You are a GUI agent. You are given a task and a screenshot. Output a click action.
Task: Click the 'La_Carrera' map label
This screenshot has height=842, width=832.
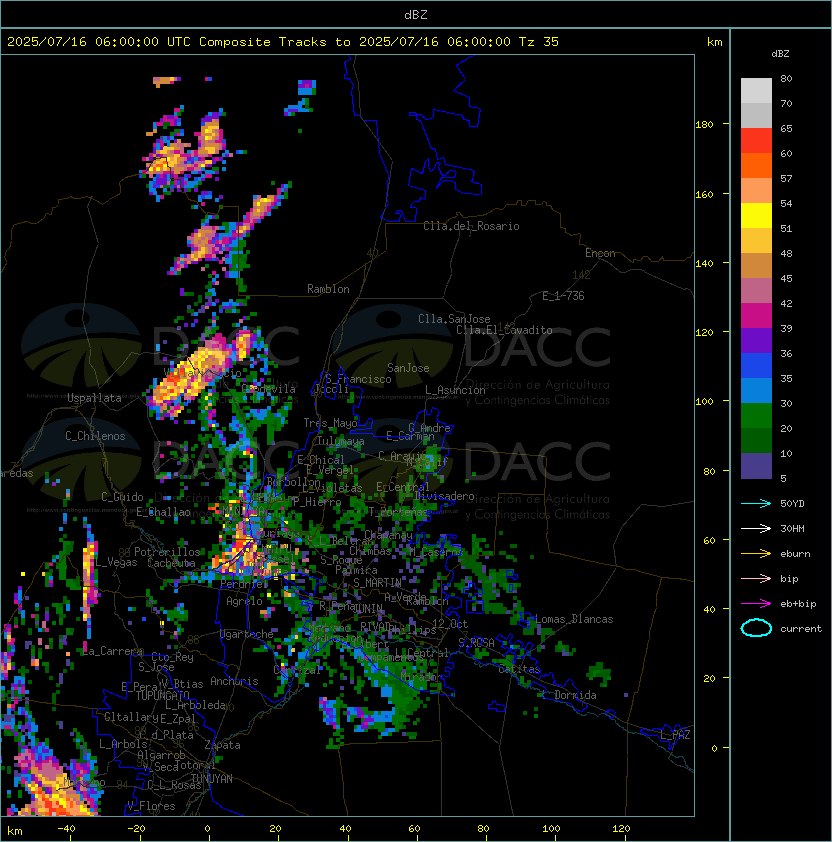tap(113, 651)
